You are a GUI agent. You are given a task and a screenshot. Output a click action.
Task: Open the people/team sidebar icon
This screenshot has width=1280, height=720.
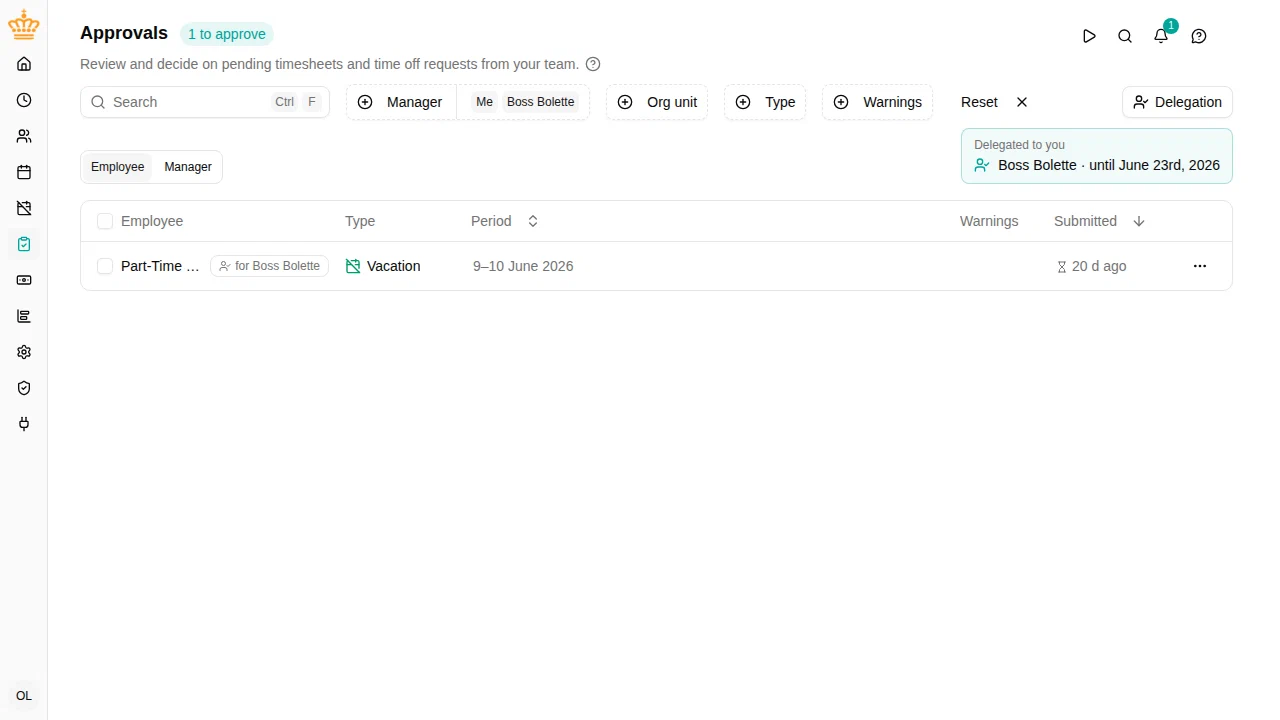pyautogui.click(x=24, y=136)
